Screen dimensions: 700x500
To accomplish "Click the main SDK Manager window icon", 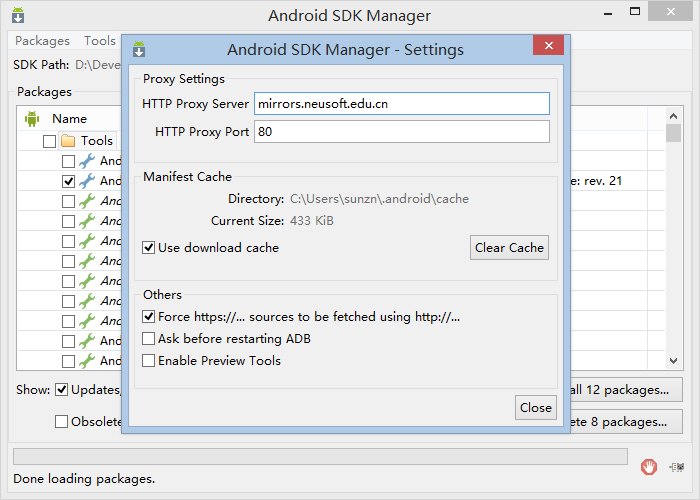I will (x=18, y=16).
